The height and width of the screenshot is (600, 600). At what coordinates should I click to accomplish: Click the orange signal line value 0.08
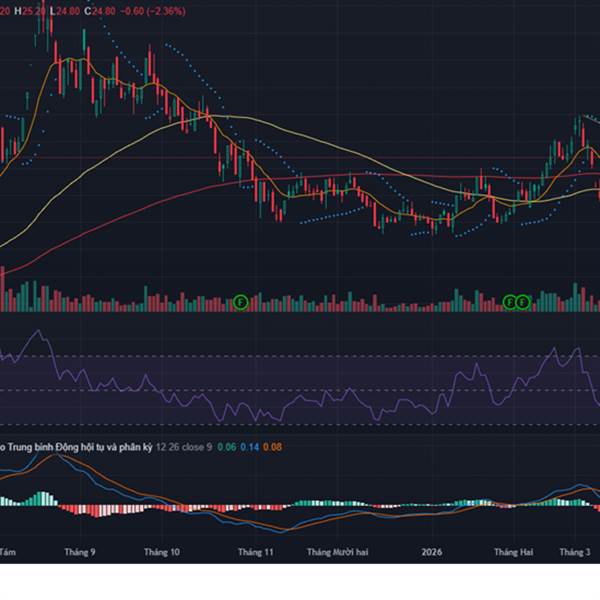272,447
